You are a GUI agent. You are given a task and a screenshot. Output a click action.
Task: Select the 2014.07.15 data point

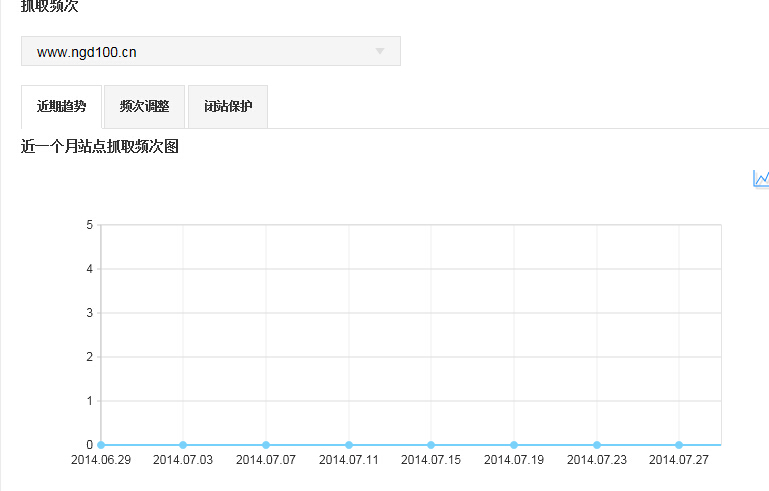click(431, 445)
